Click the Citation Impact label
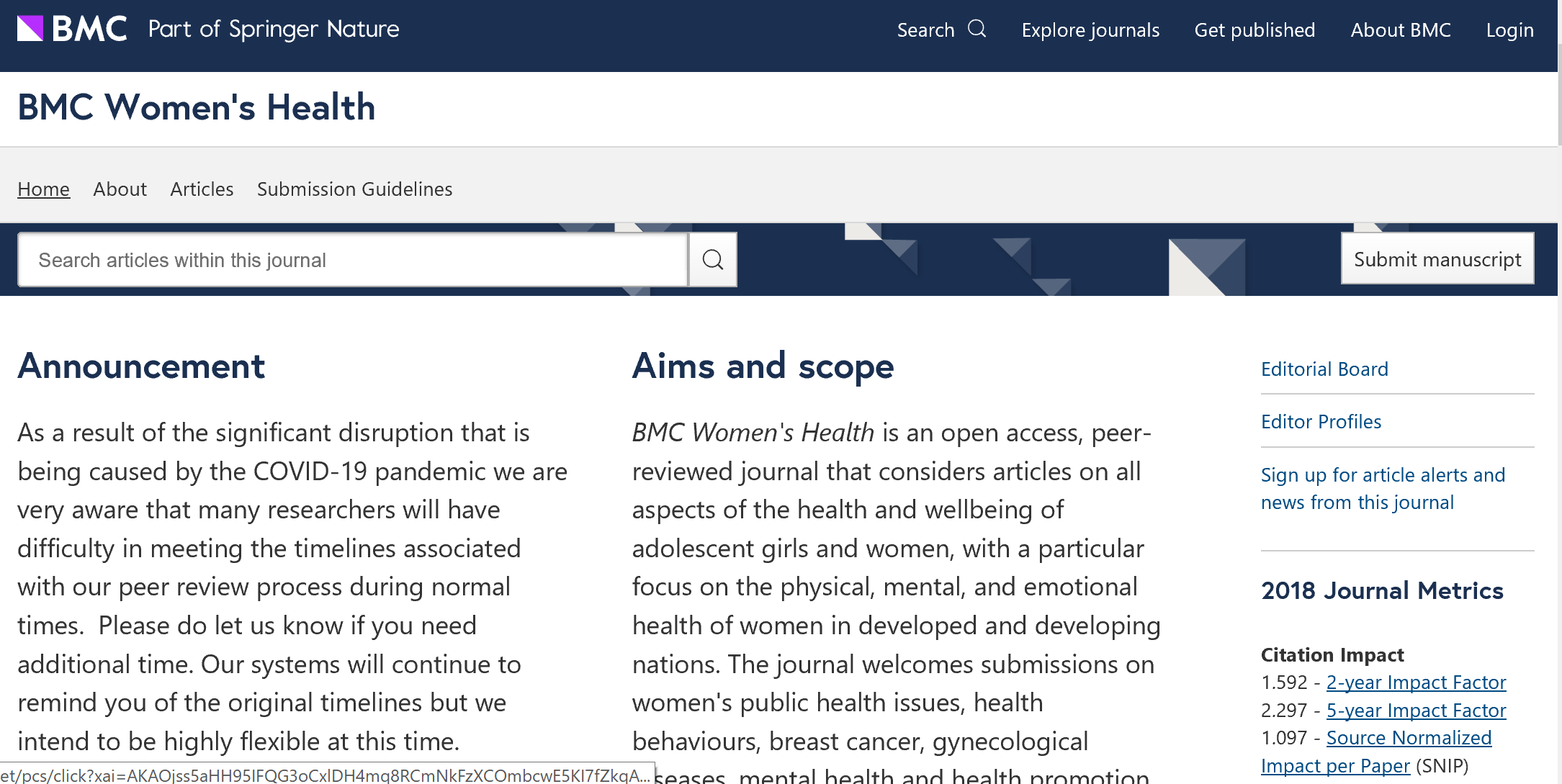The image size is (1562, 784). coord(1332,654)
